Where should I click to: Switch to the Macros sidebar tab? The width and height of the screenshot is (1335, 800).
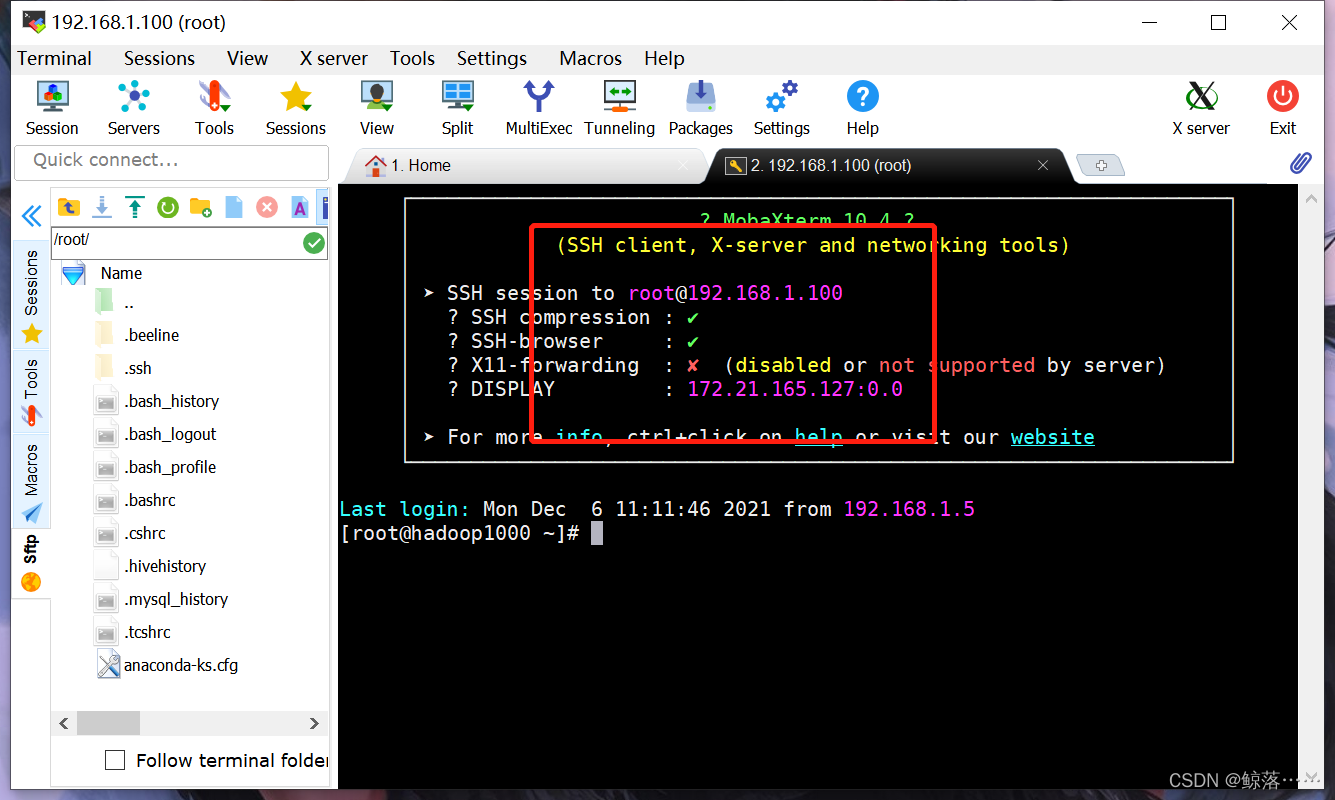[31, 483]
